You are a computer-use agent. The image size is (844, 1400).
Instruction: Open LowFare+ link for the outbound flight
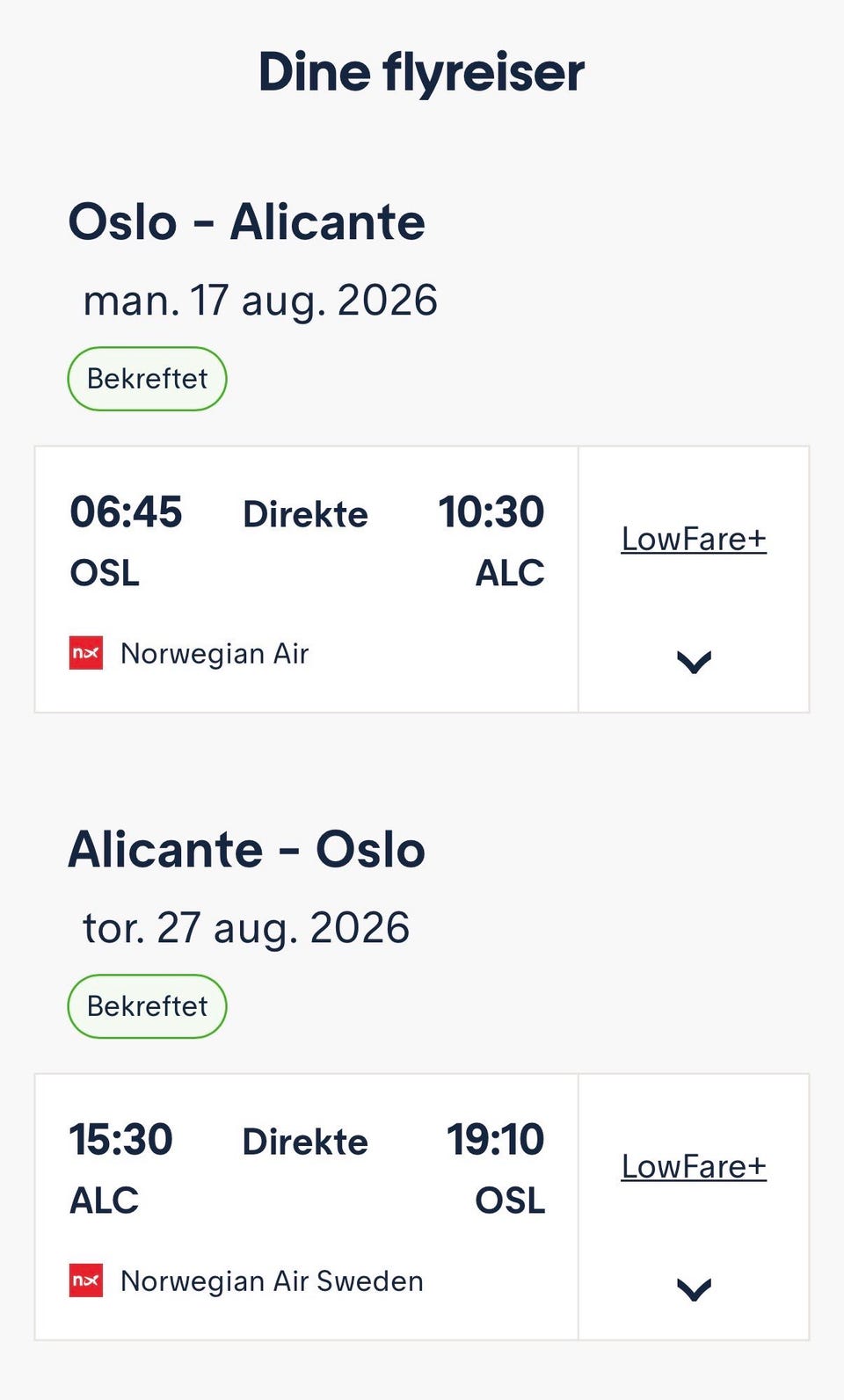tap(694, 539)
